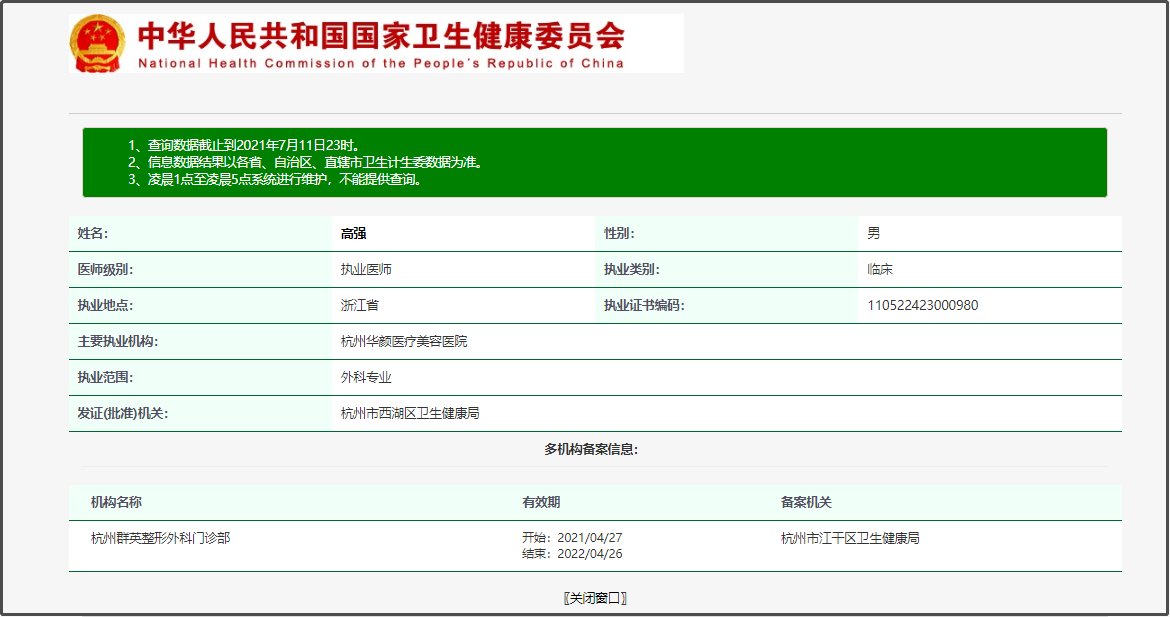Select the entry 杭州群英整形外科门诊部
This screenshot has height=617, width=1170.
pyautogui.click(x=160, y=538)
